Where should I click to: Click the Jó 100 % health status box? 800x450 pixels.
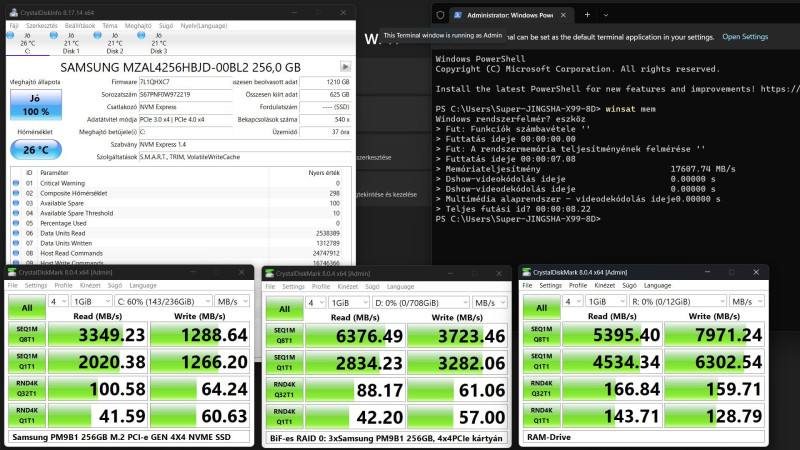[36, 105]
